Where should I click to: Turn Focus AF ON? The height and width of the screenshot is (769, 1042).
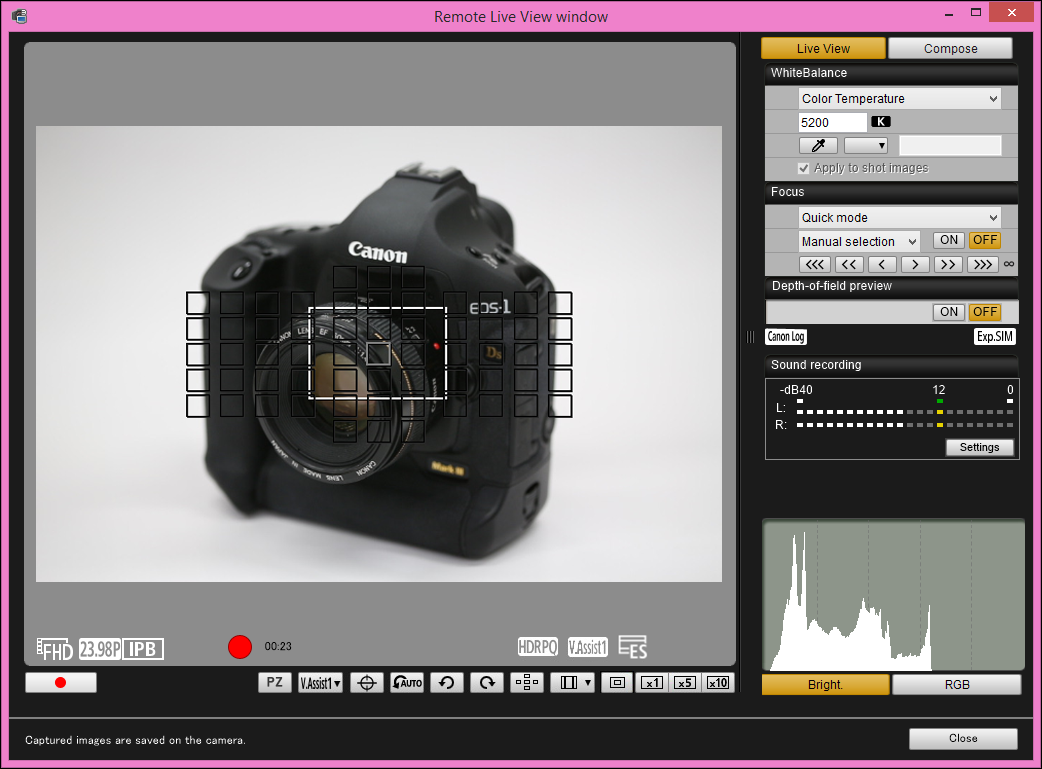click(949, 240)
